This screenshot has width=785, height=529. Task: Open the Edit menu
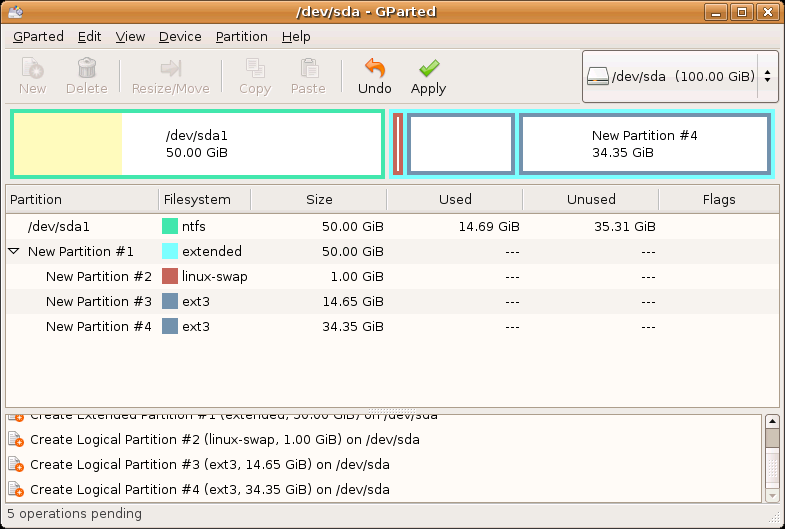(x=89, y=37)
